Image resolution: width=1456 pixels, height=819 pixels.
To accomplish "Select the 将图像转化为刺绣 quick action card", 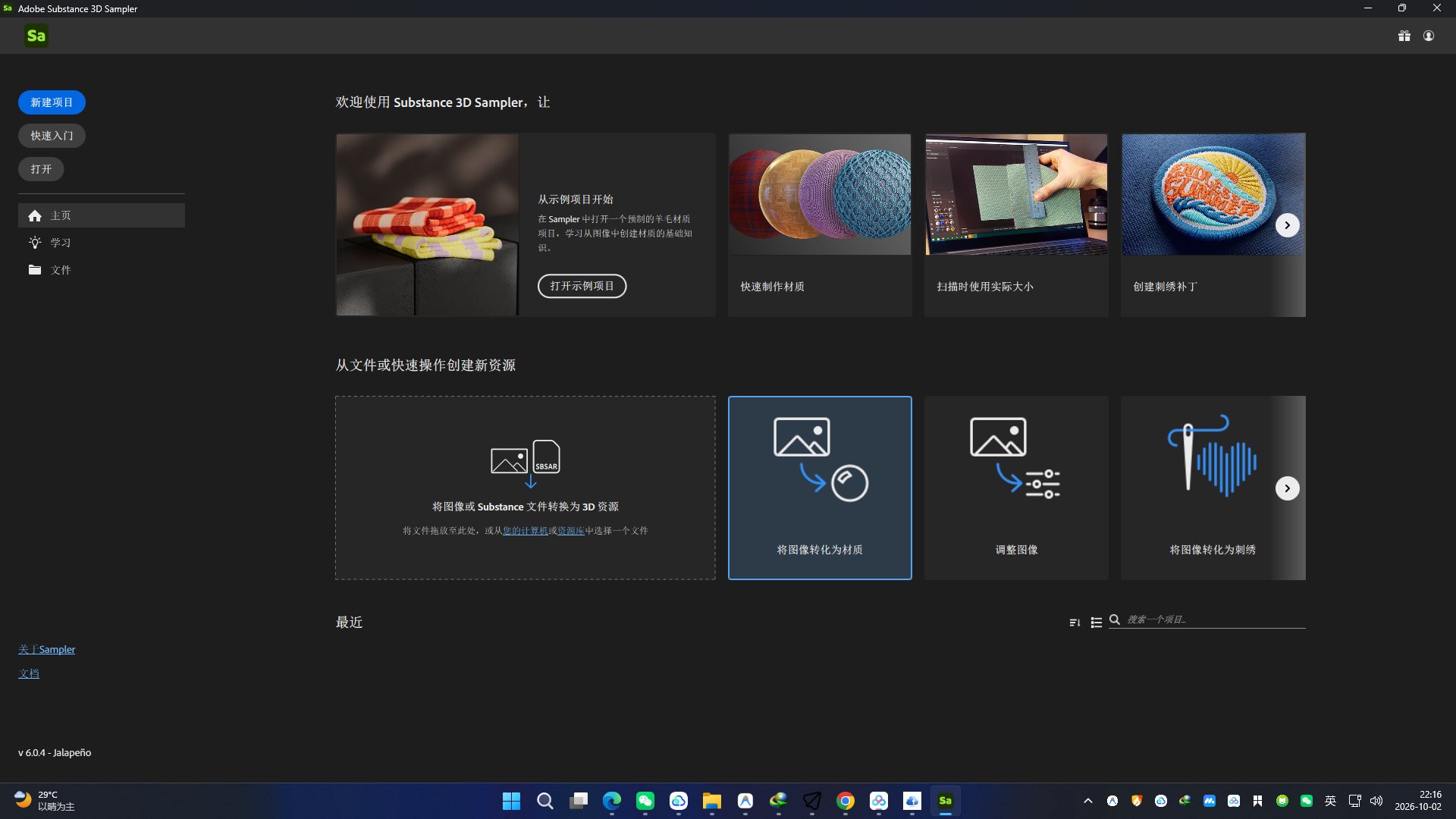I will tap(1213, 488).
